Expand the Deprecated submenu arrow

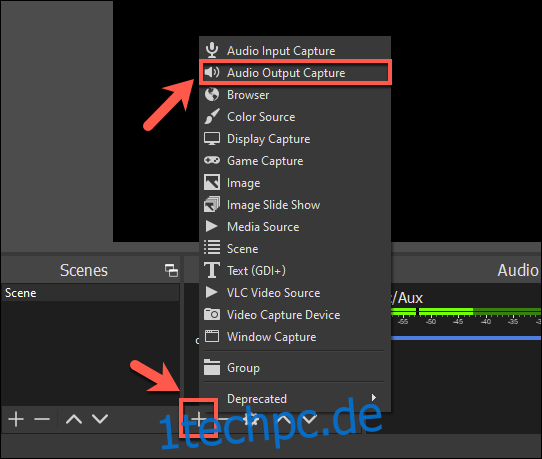374,398
